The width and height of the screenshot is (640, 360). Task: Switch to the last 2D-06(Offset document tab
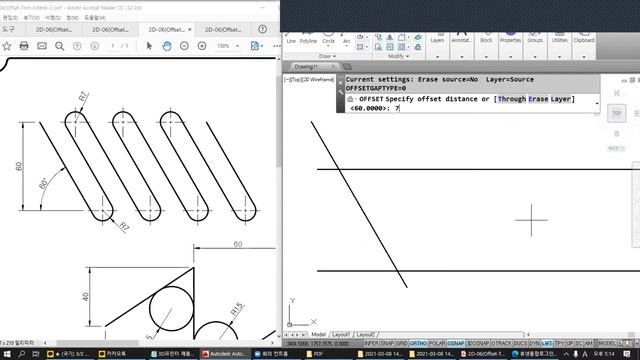click(x=223, y=29)
